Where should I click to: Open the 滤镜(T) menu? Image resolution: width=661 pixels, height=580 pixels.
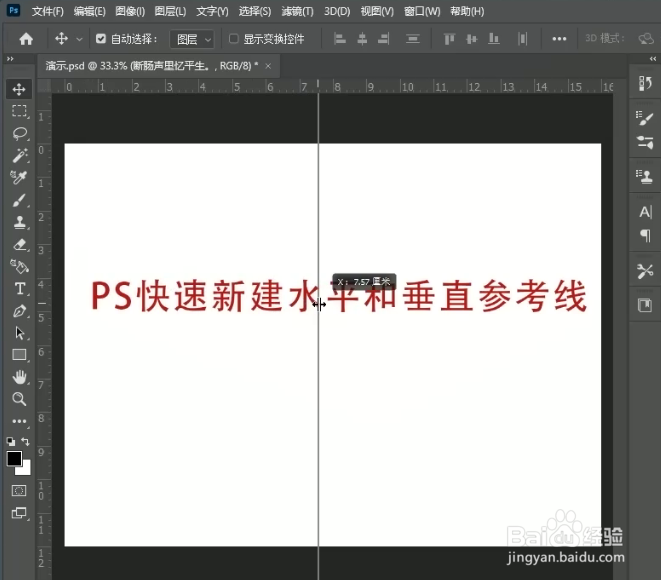point(298,11)
